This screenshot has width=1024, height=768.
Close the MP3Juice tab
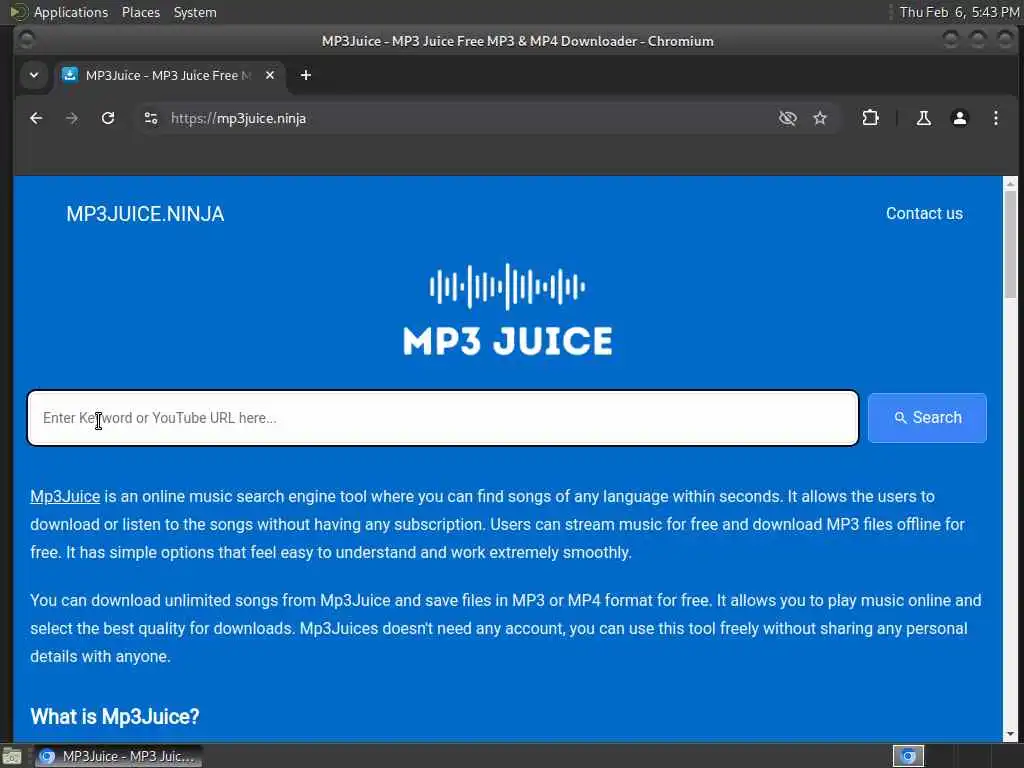[x=270, y=75]
